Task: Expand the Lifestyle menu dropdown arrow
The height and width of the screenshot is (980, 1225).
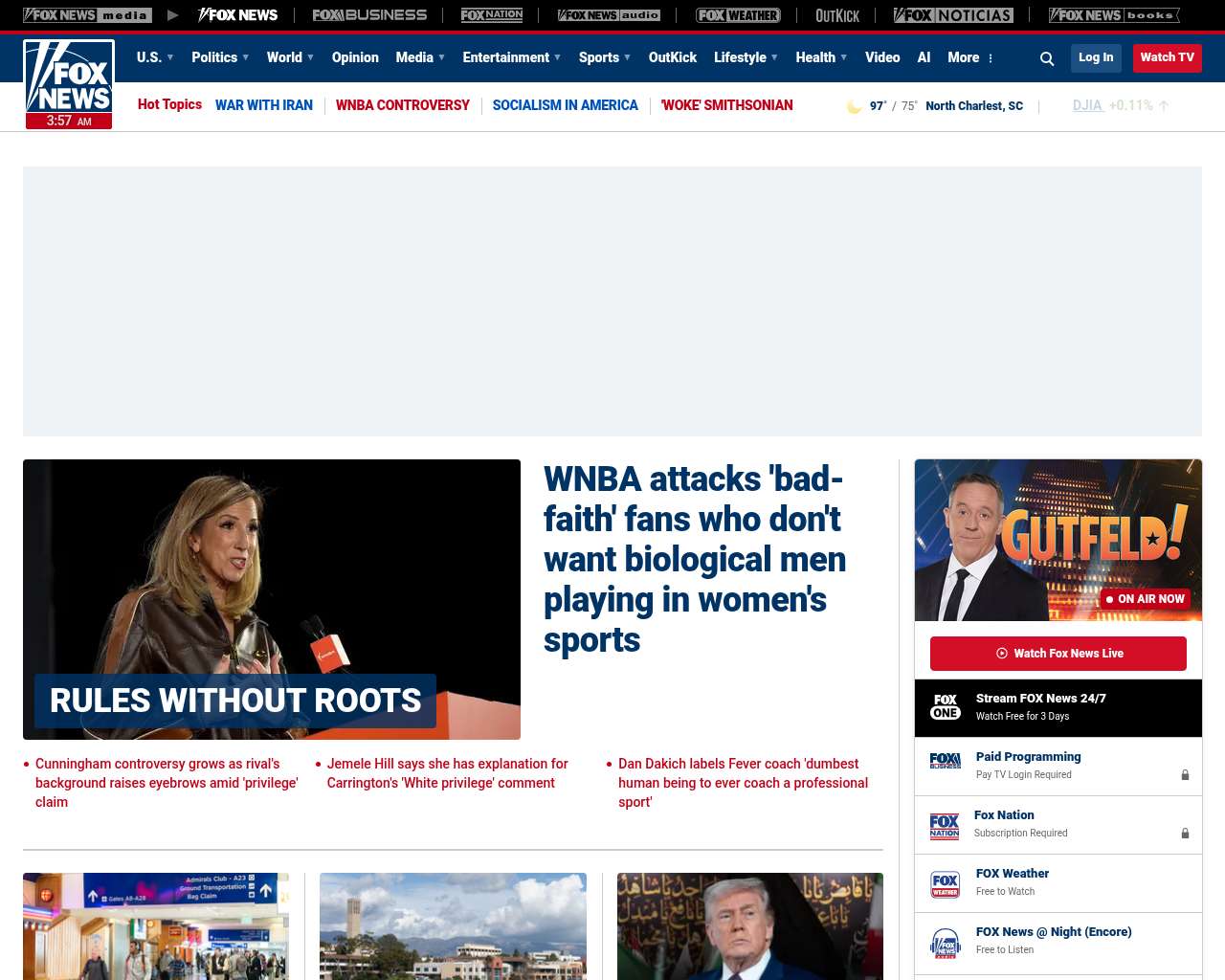Action: [x=775, y=57]
